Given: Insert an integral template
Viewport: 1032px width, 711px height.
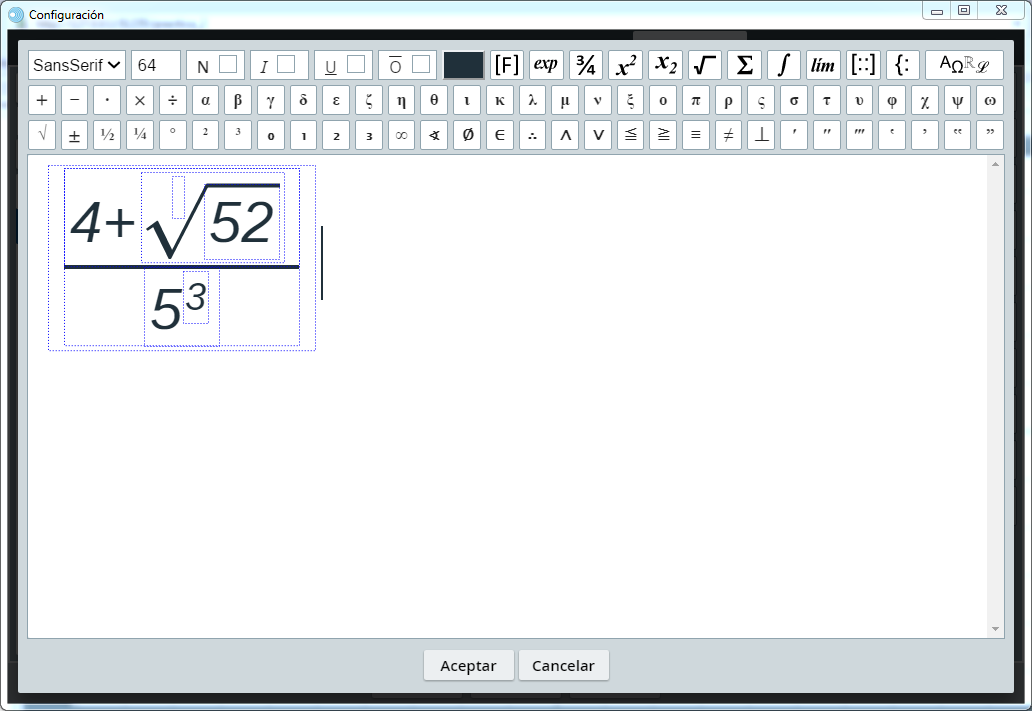Looking at the screenshot, I should click(x=784, y=65).
